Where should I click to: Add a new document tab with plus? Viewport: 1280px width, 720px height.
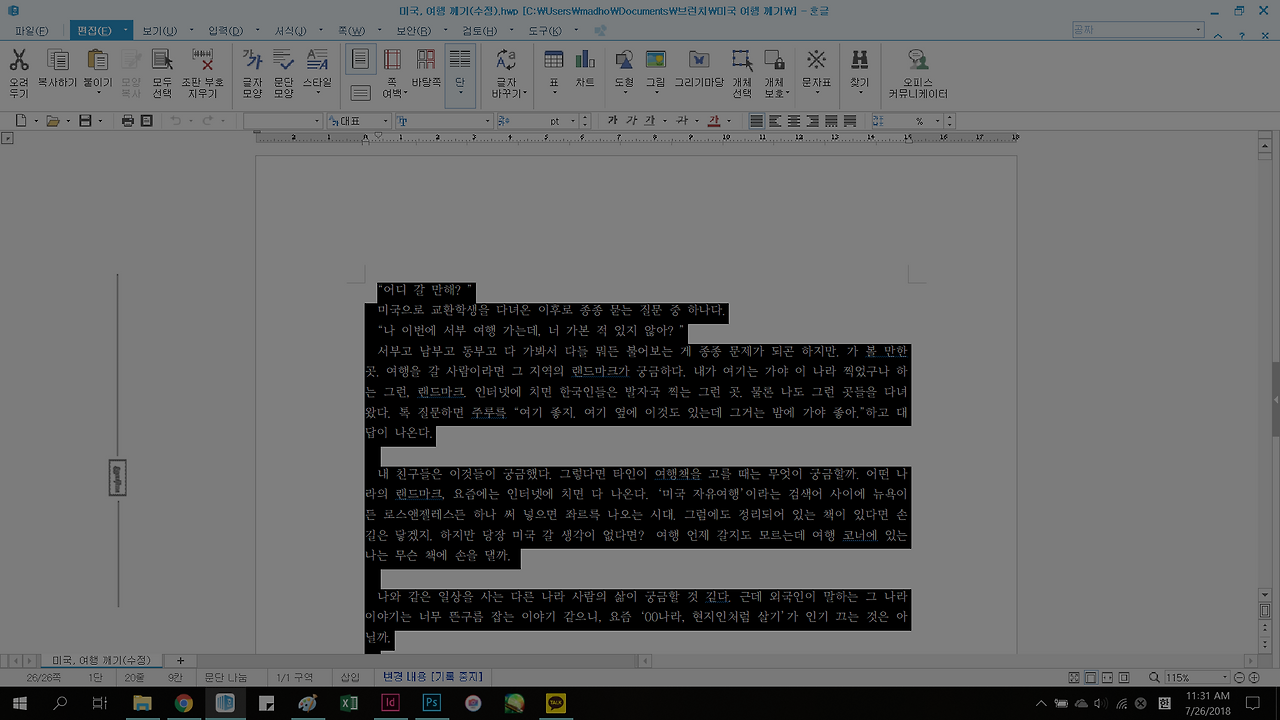180,660
